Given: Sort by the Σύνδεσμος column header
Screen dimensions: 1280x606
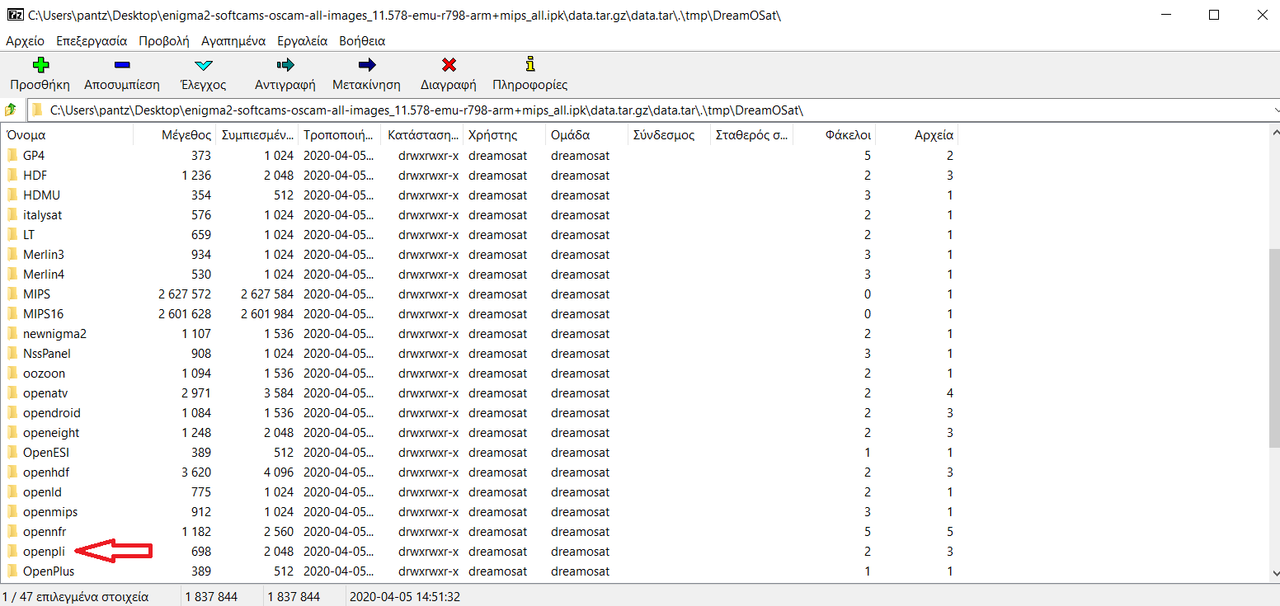Looking at the screenshot, I should click(x=669, y=135).
